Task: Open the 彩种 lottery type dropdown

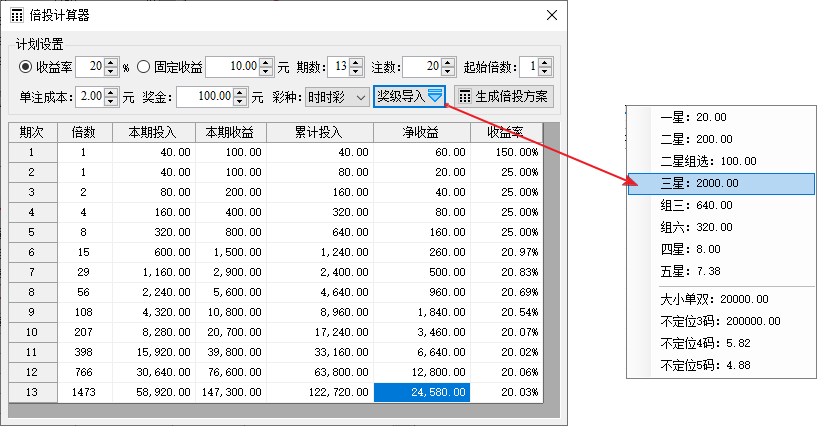Action: click(337, 97)
